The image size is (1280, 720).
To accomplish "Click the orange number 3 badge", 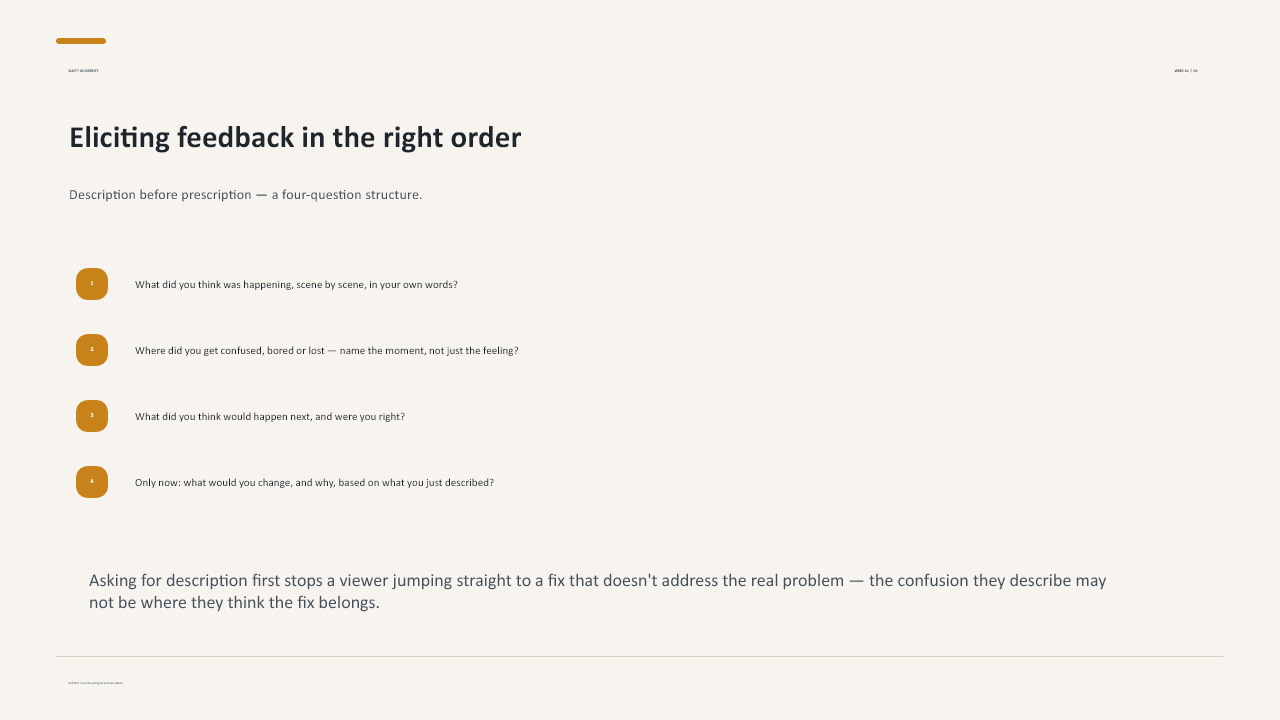I will pos(92,416).
